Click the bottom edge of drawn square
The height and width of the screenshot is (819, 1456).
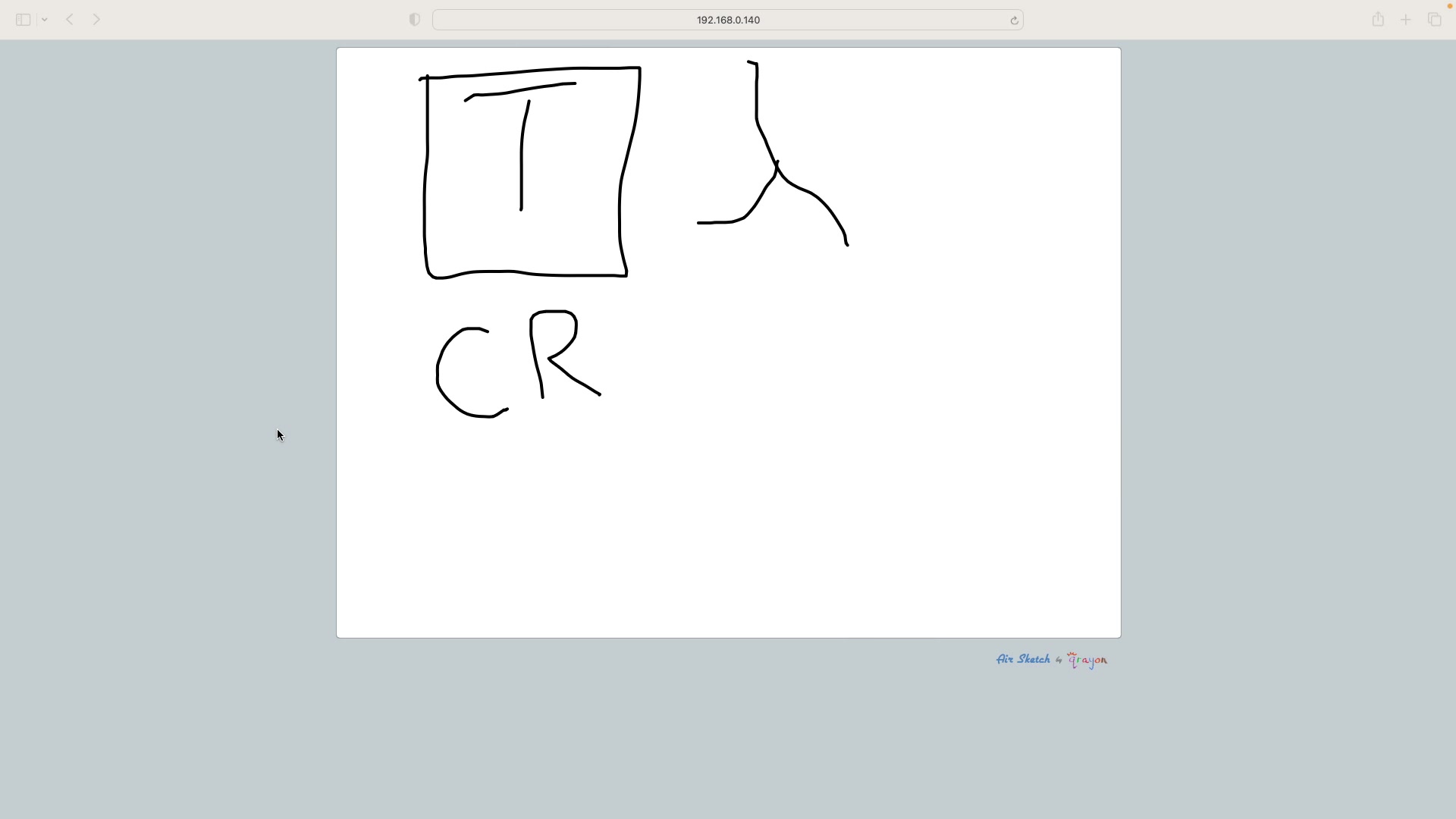531,274
